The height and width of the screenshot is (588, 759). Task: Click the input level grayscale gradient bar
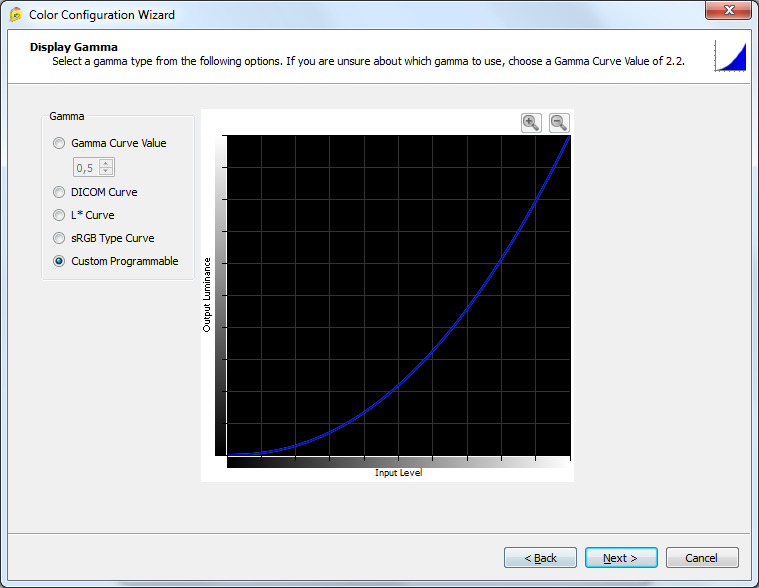399,462
